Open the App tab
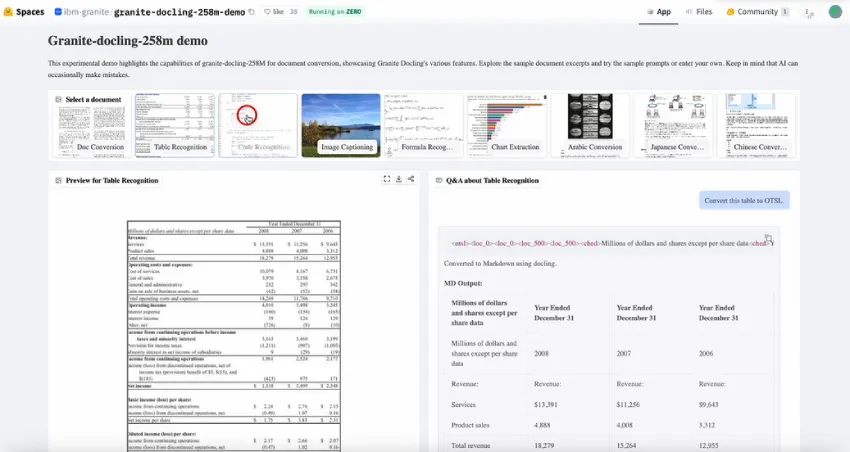The image size is (850, 452). tap(659, 11)
